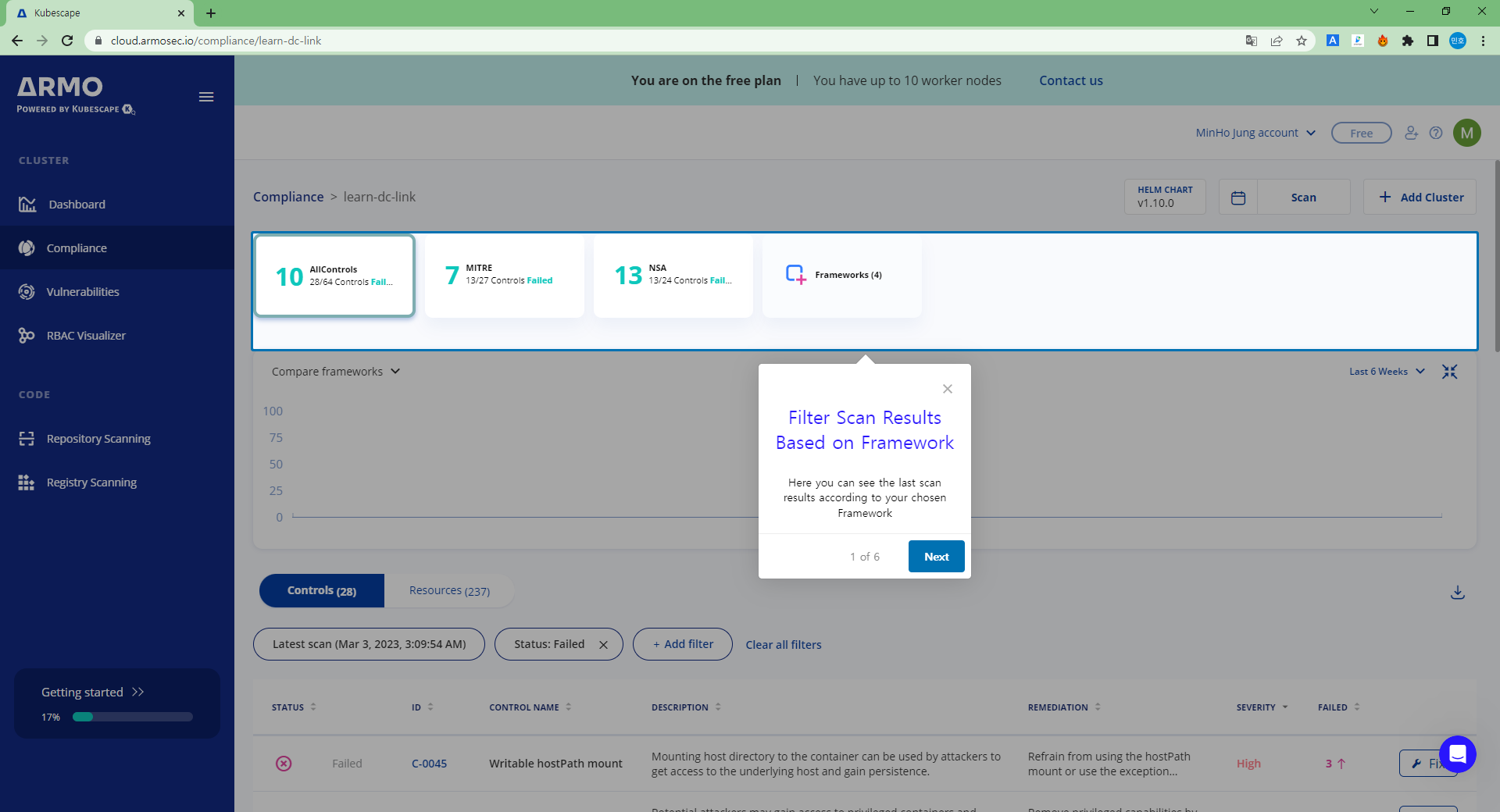Close the Filter Scan Results popup
This screenshot has height=812, width=1500.
pos(947,389)
